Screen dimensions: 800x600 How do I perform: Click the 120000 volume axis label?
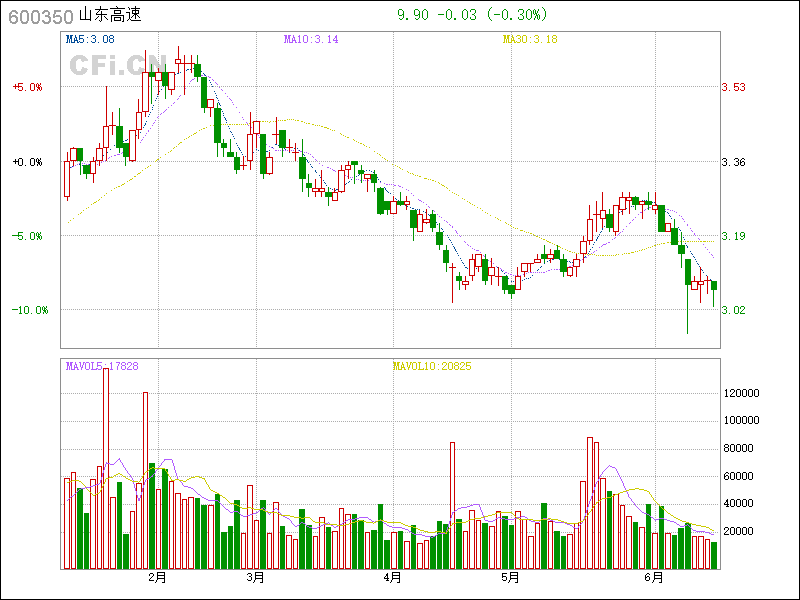pyautogui.click(x=744, y=394)
